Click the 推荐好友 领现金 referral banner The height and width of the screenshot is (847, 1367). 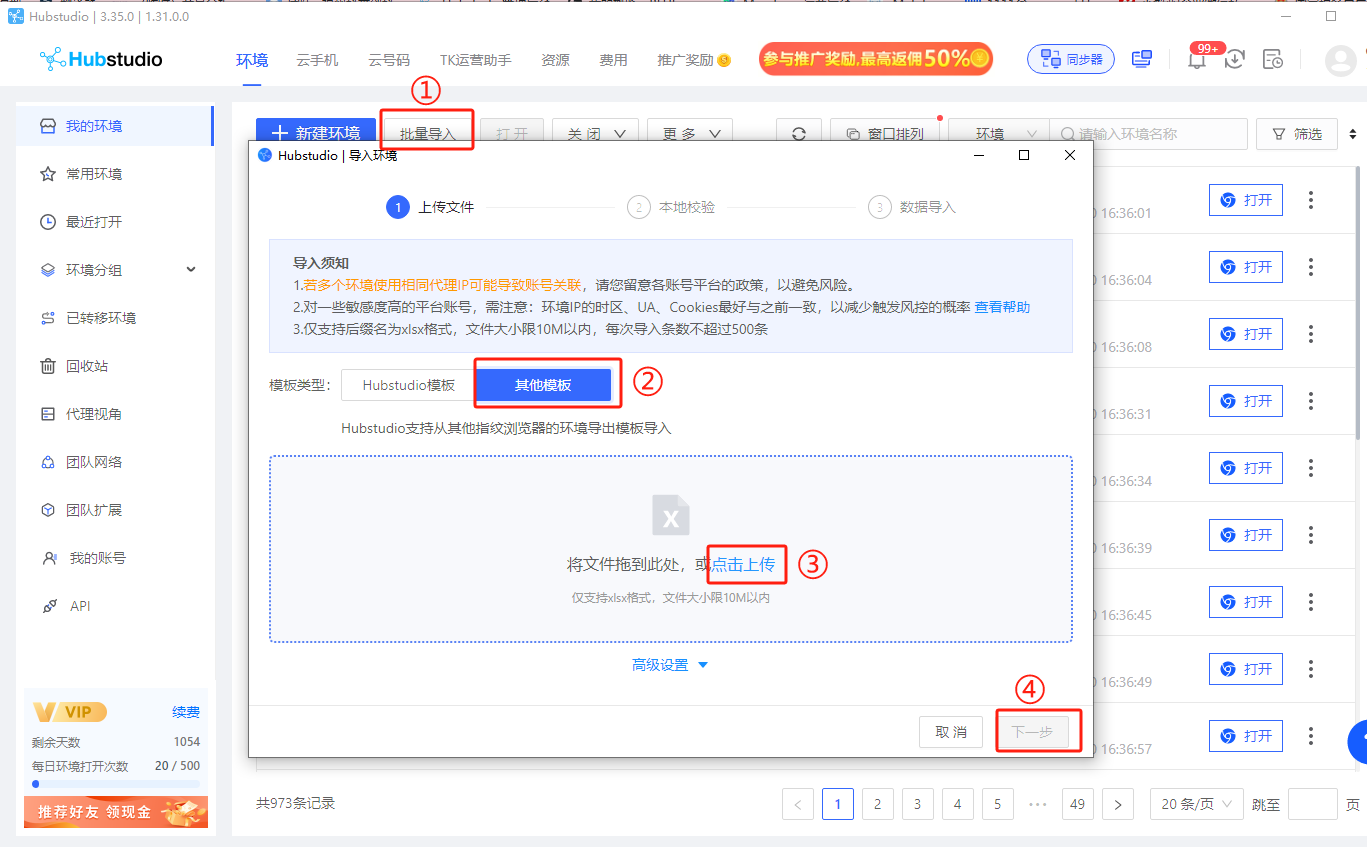116,812
